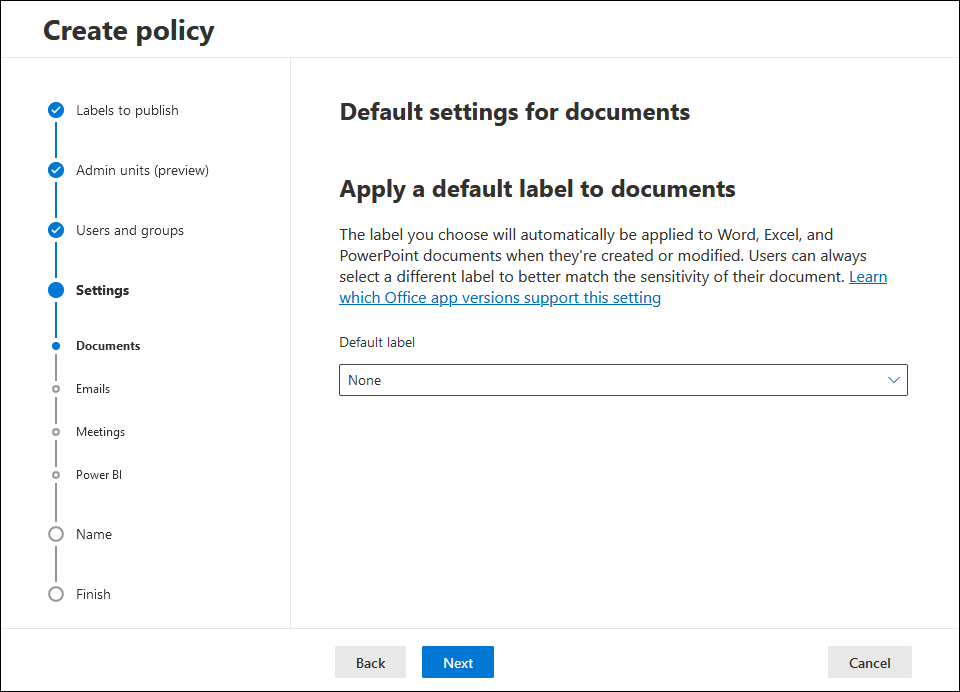960x692 pixels.
Task: Click the Emails sub-step circle marker
Action: (56, 389)
